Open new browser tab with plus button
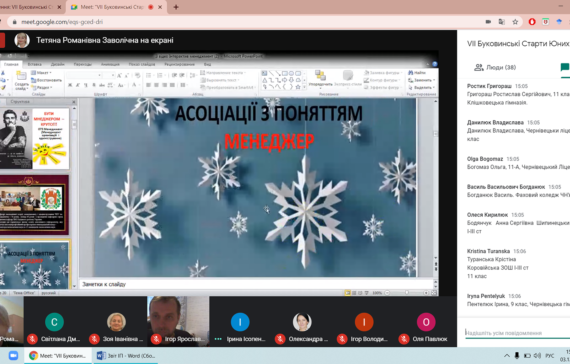Image resolution: width=570 pixels, height=364 pixels. [176, 7]
